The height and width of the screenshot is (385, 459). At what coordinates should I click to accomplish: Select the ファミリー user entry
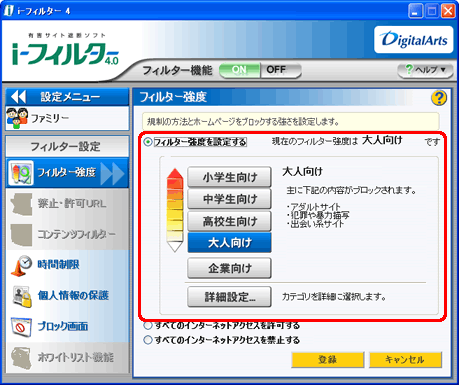(x=67, y=118)
